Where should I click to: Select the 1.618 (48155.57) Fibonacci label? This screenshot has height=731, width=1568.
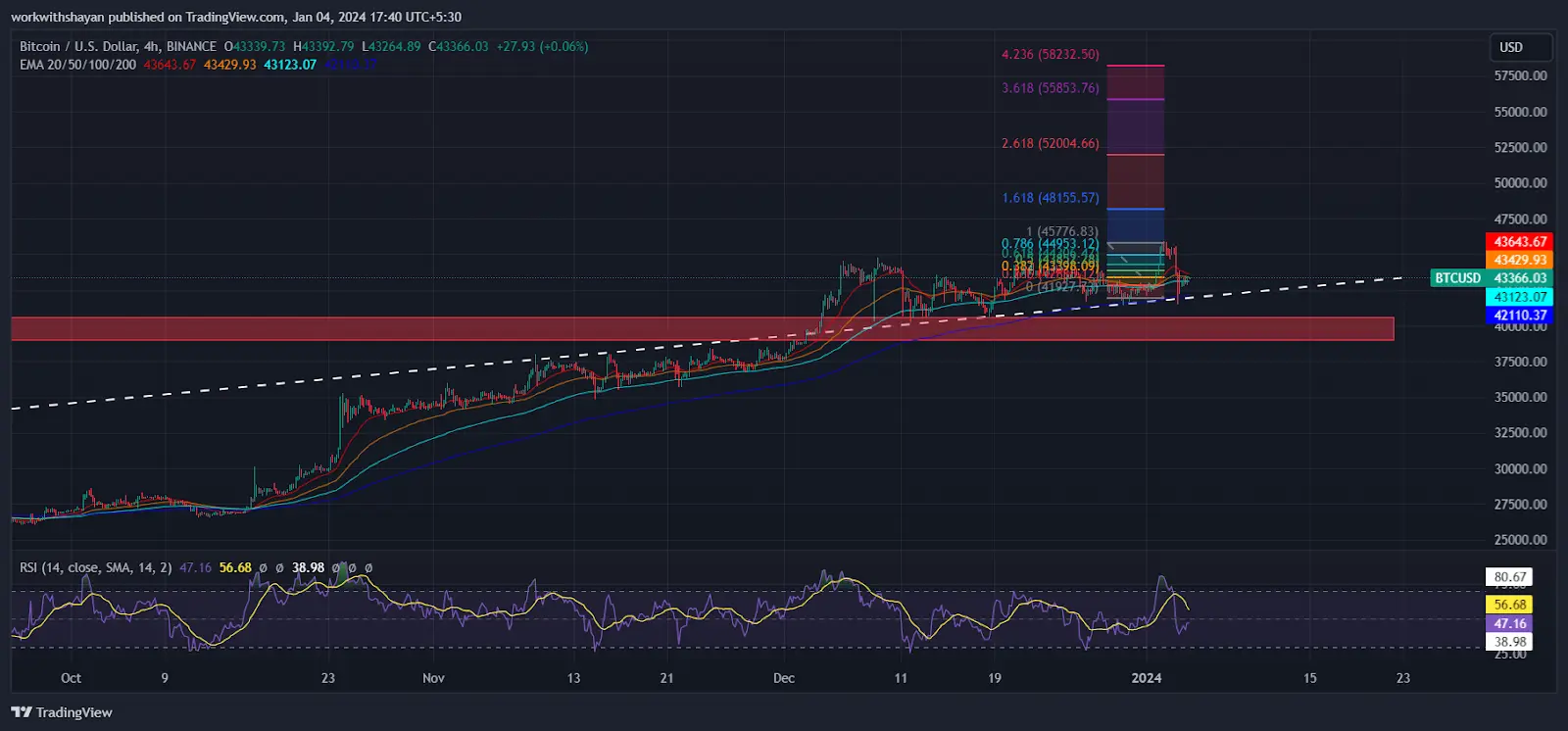(1051, 198)
